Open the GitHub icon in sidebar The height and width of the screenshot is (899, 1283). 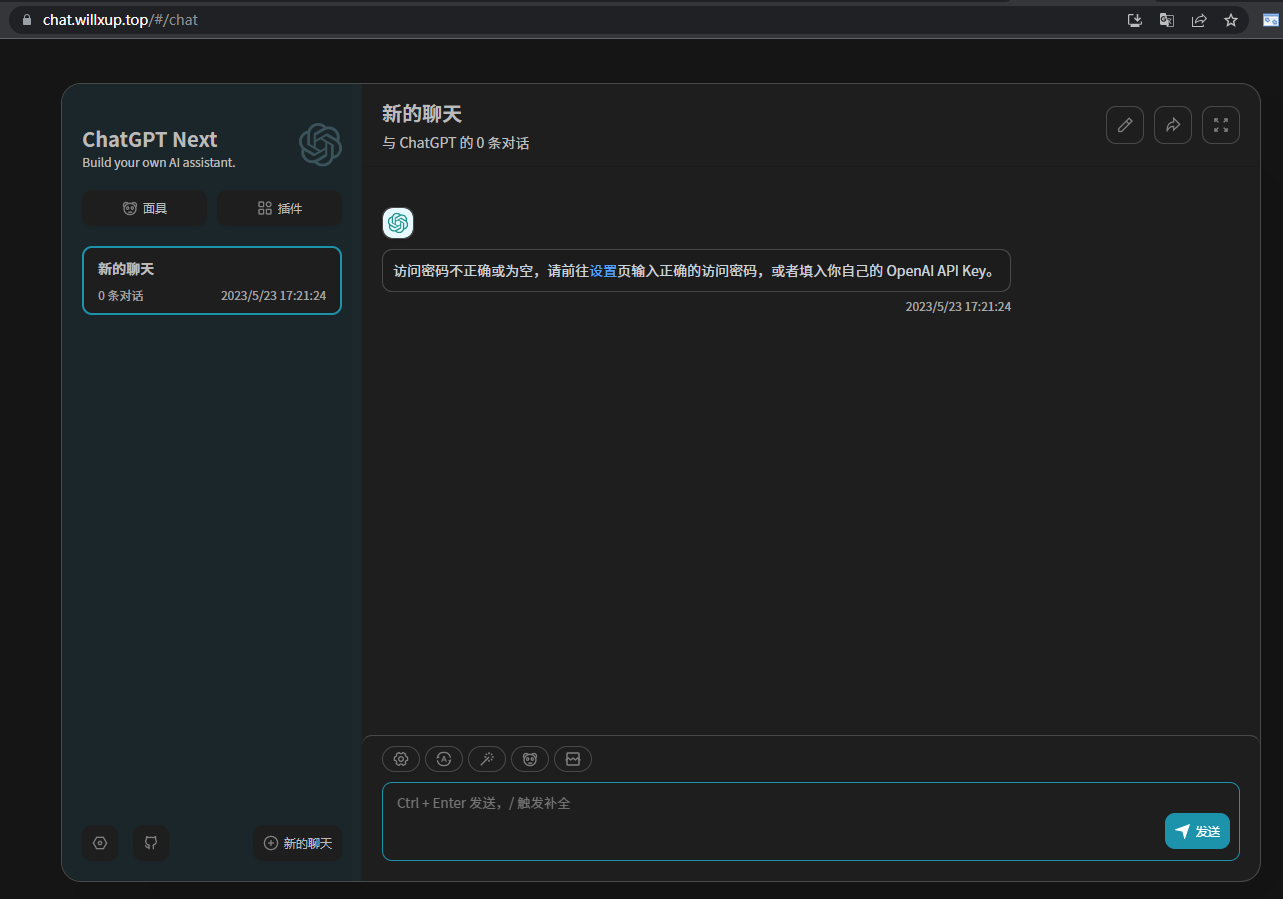click(151, 843)
